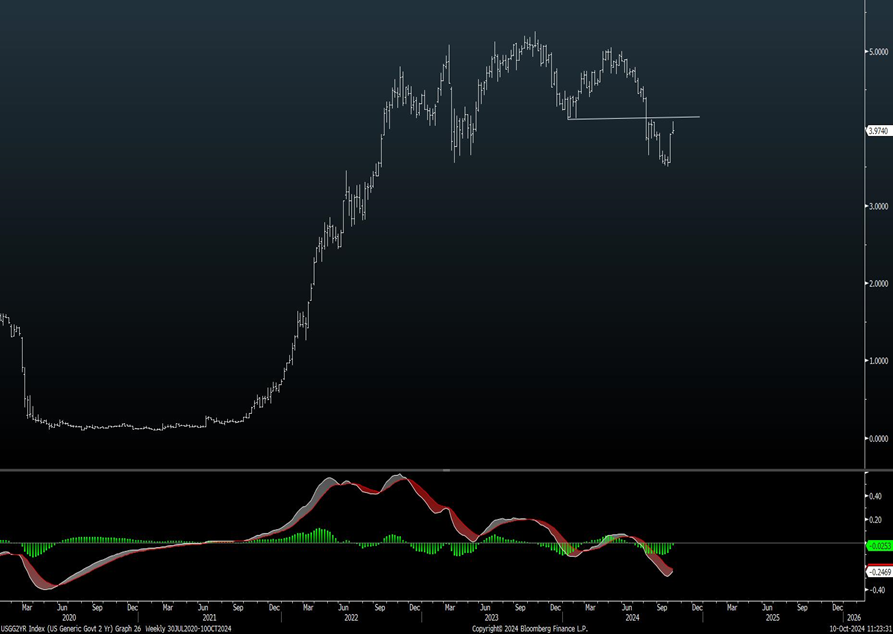This screenshot has height=634, width=893.
Task: Click the 1.0000 y-axis label
Action: (878, 361)
